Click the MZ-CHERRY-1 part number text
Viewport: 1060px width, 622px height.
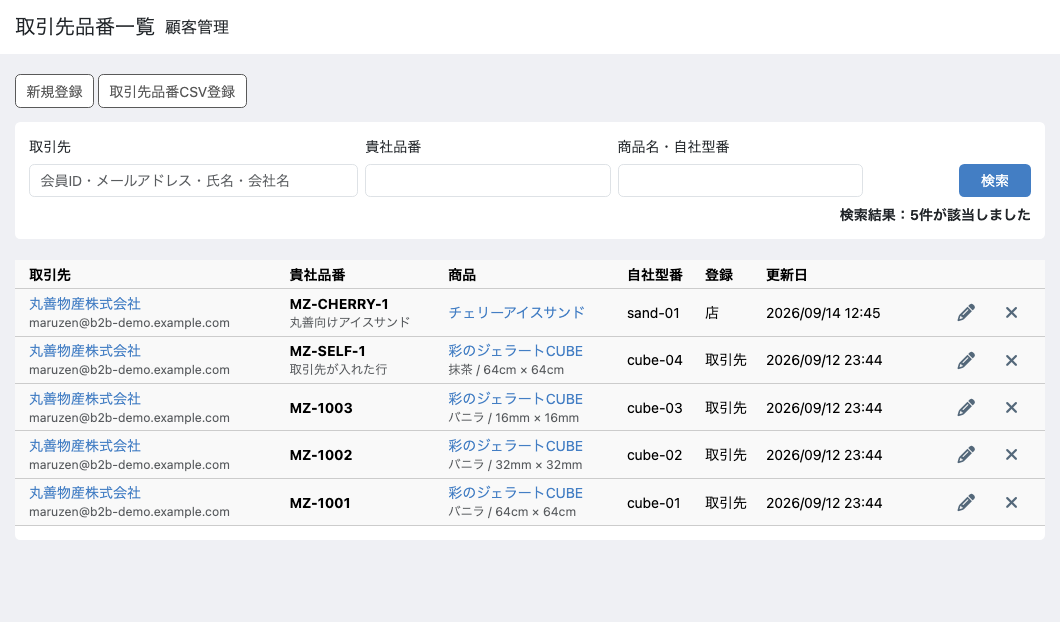coord(339,304)
